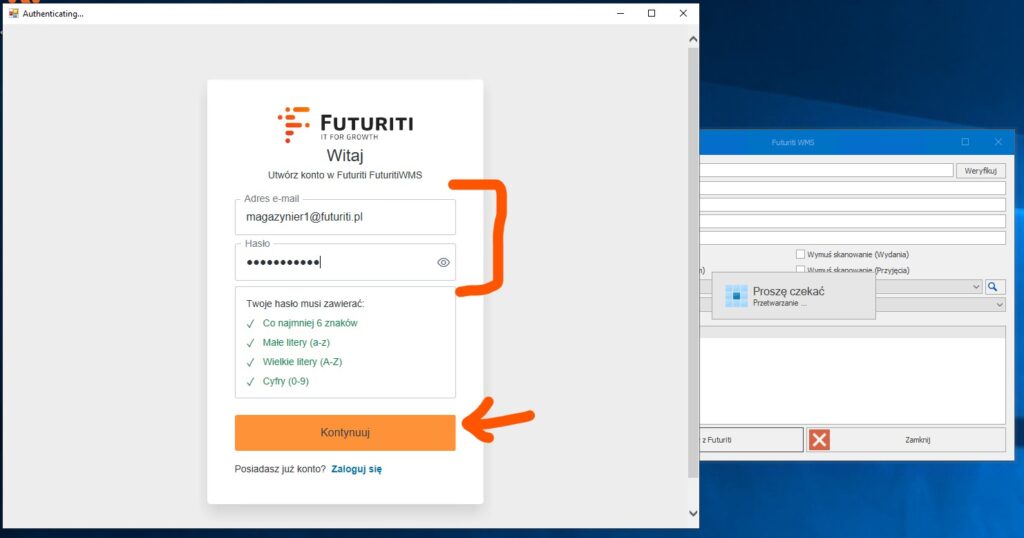
Task: Click the Futuriti logo
Action: (345, 124)
